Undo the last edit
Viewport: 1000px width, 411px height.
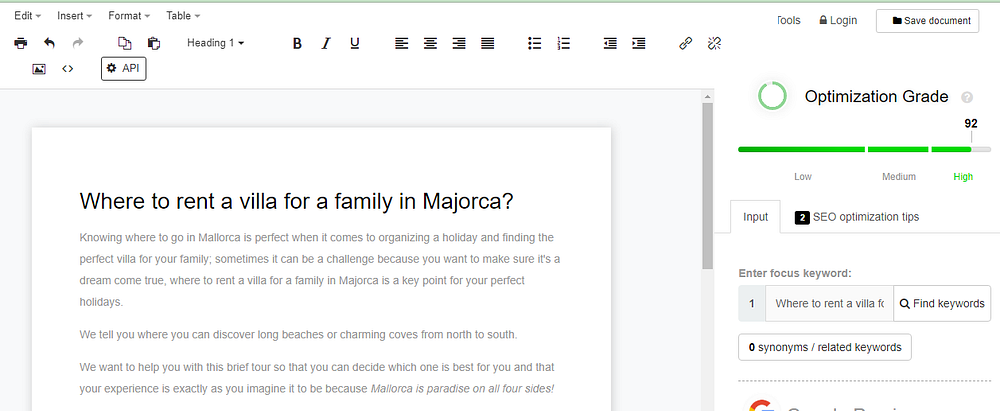pos(50,43)
